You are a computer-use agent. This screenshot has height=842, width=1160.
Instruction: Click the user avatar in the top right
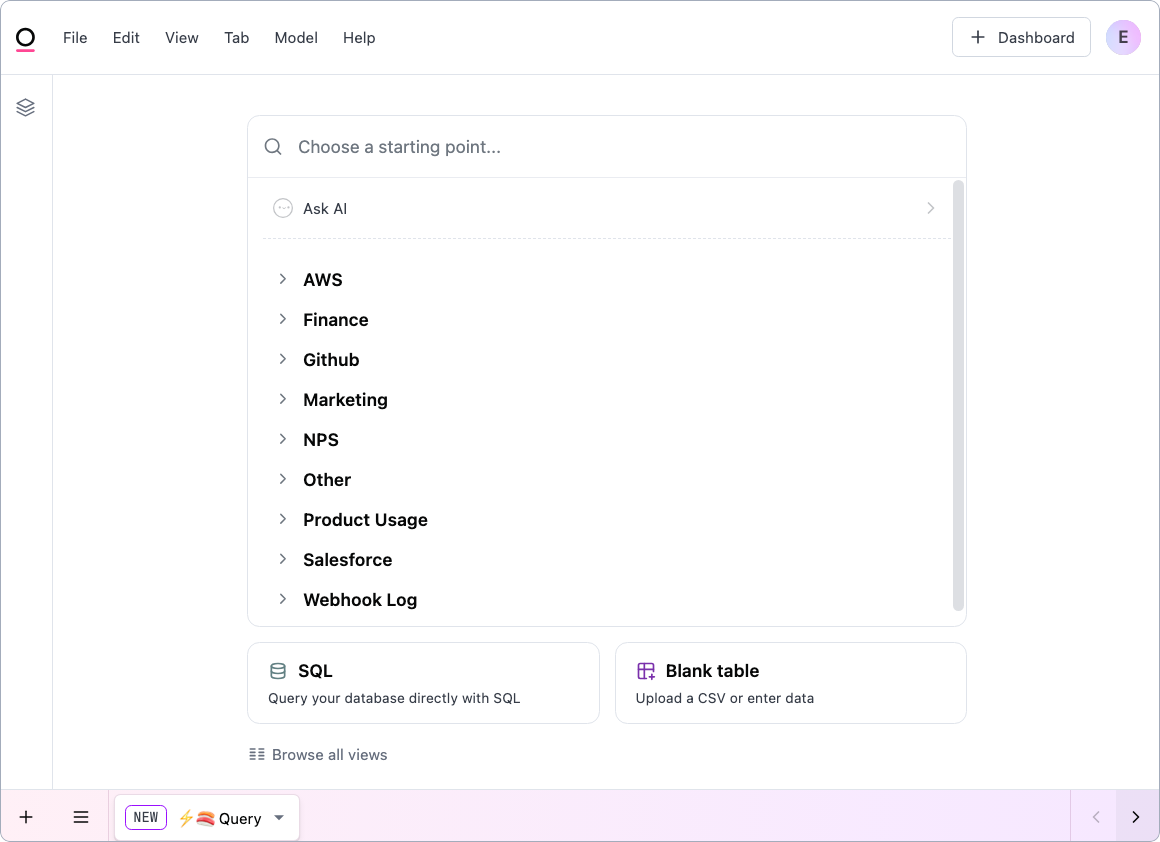[1123, 37]
